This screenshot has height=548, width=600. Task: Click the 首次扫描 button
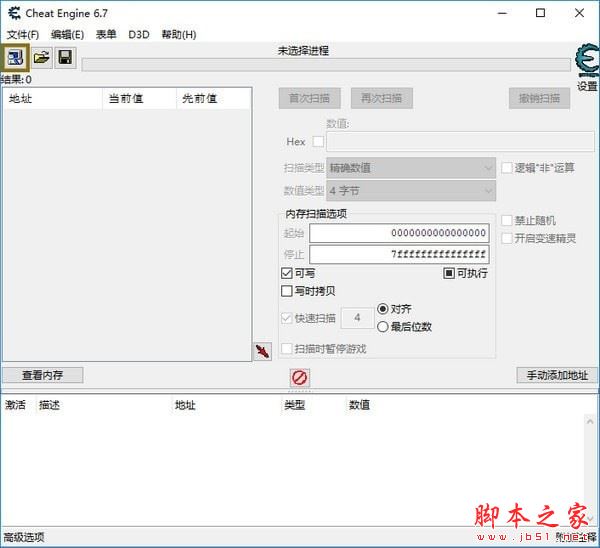click(309, 98)
